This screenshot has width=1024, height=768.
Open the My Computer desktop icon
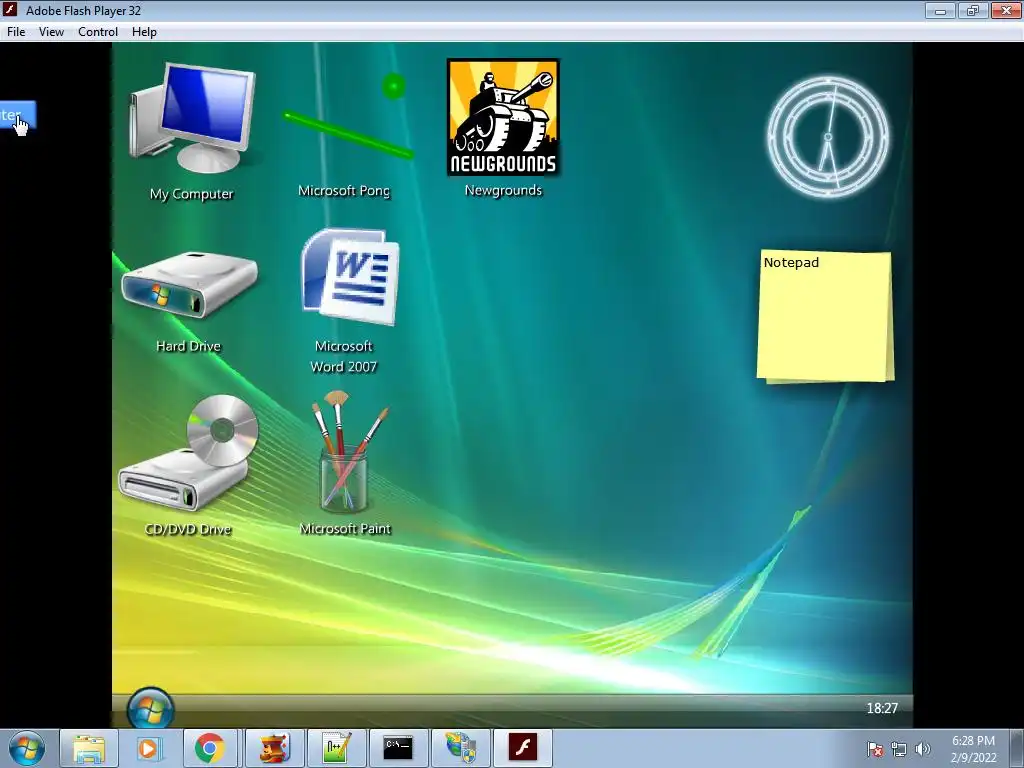[193, 119]
